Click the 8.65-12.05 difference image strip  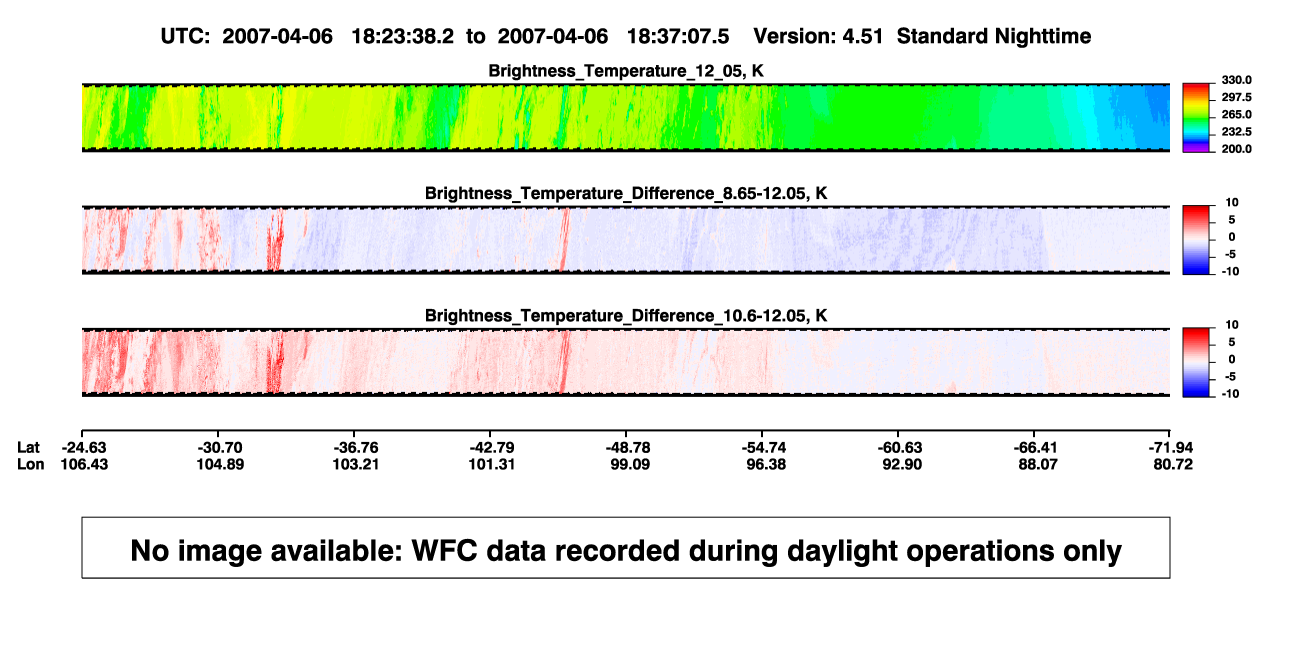626,239
